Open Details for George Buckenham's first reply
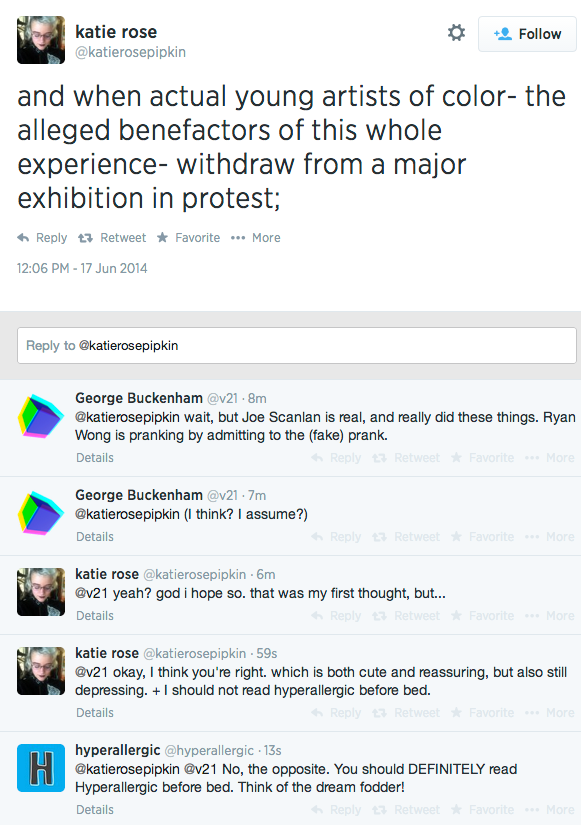Viewport: 581px width, 825px height. point(94,457)
